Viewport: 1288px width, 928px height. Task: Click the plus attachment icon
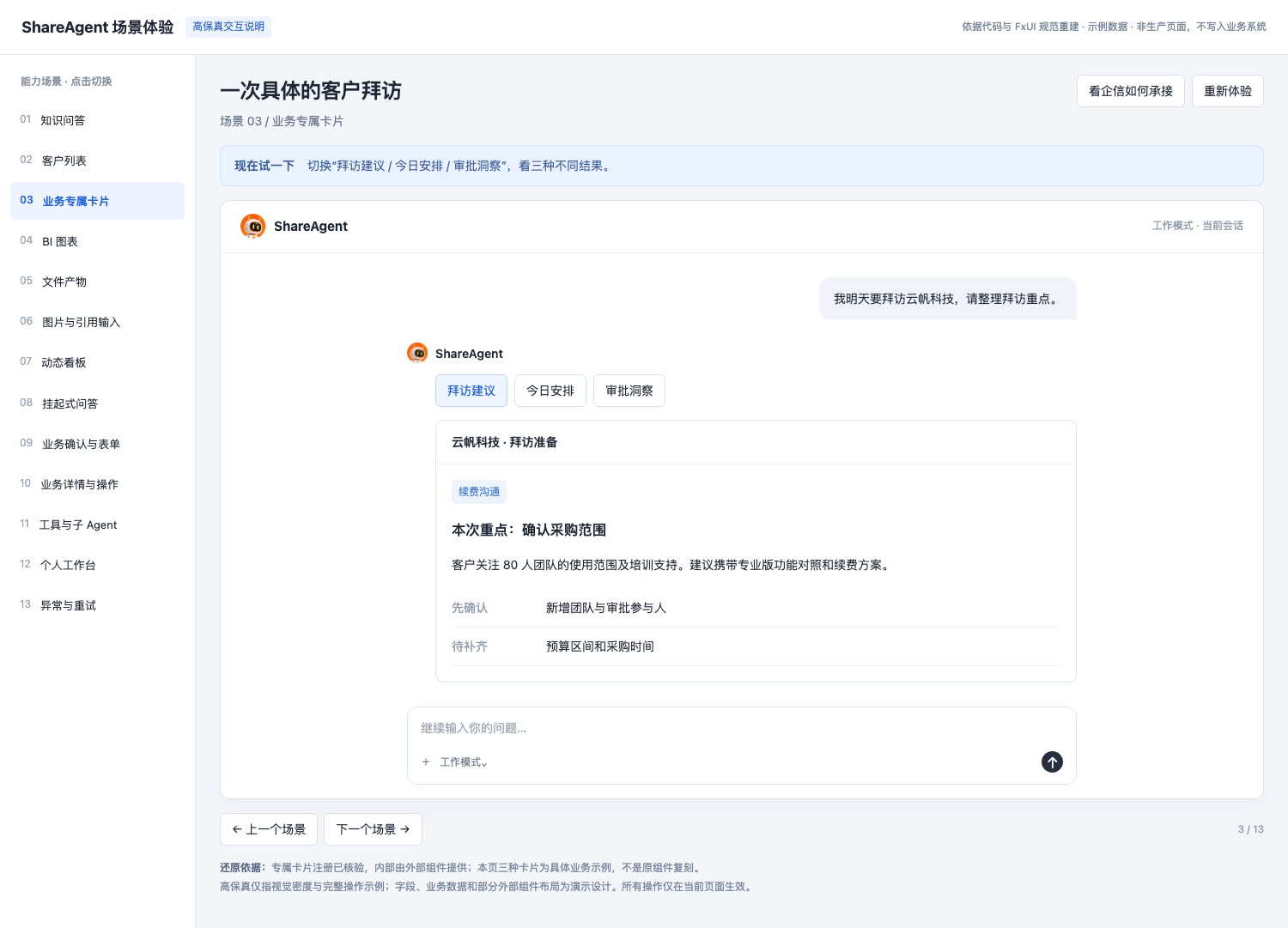tap(426, 762)
